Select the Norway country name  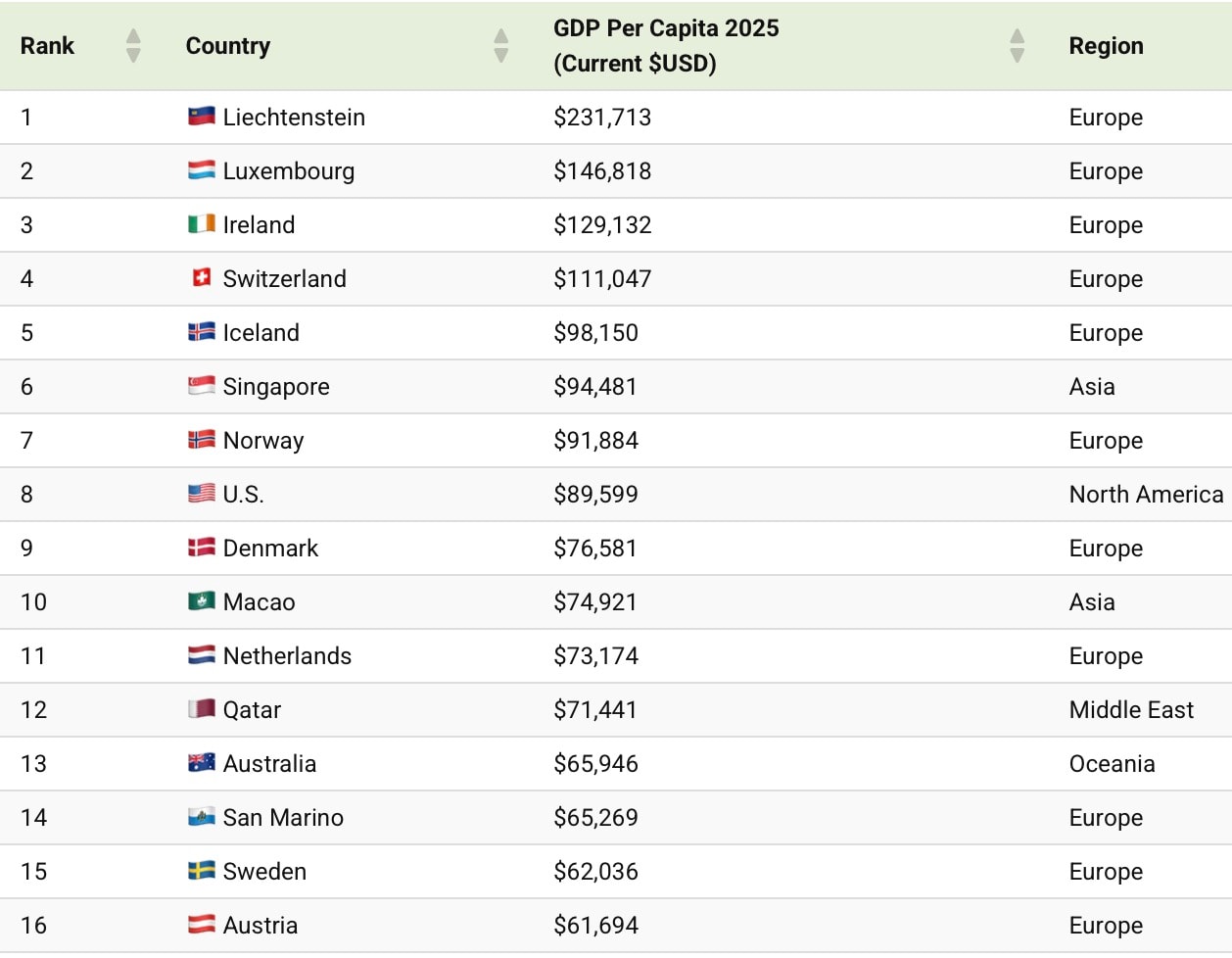[262, 441]
